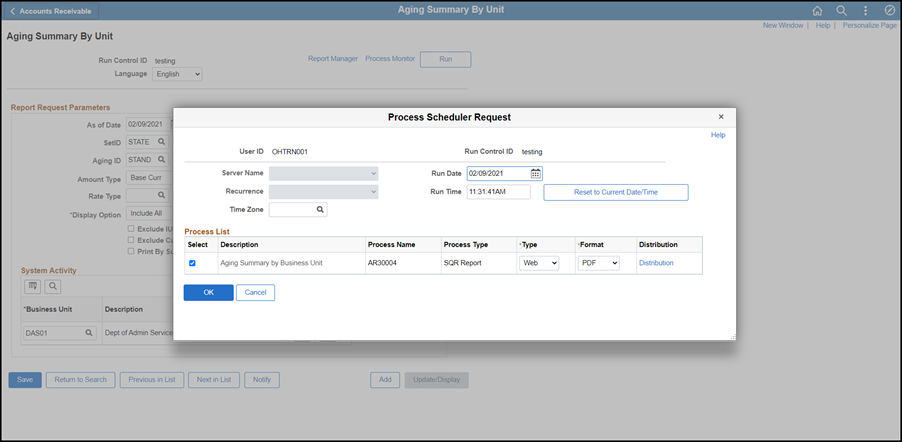
Task: Uncheck Select for Aging Summary process
Action: [192, 263]
